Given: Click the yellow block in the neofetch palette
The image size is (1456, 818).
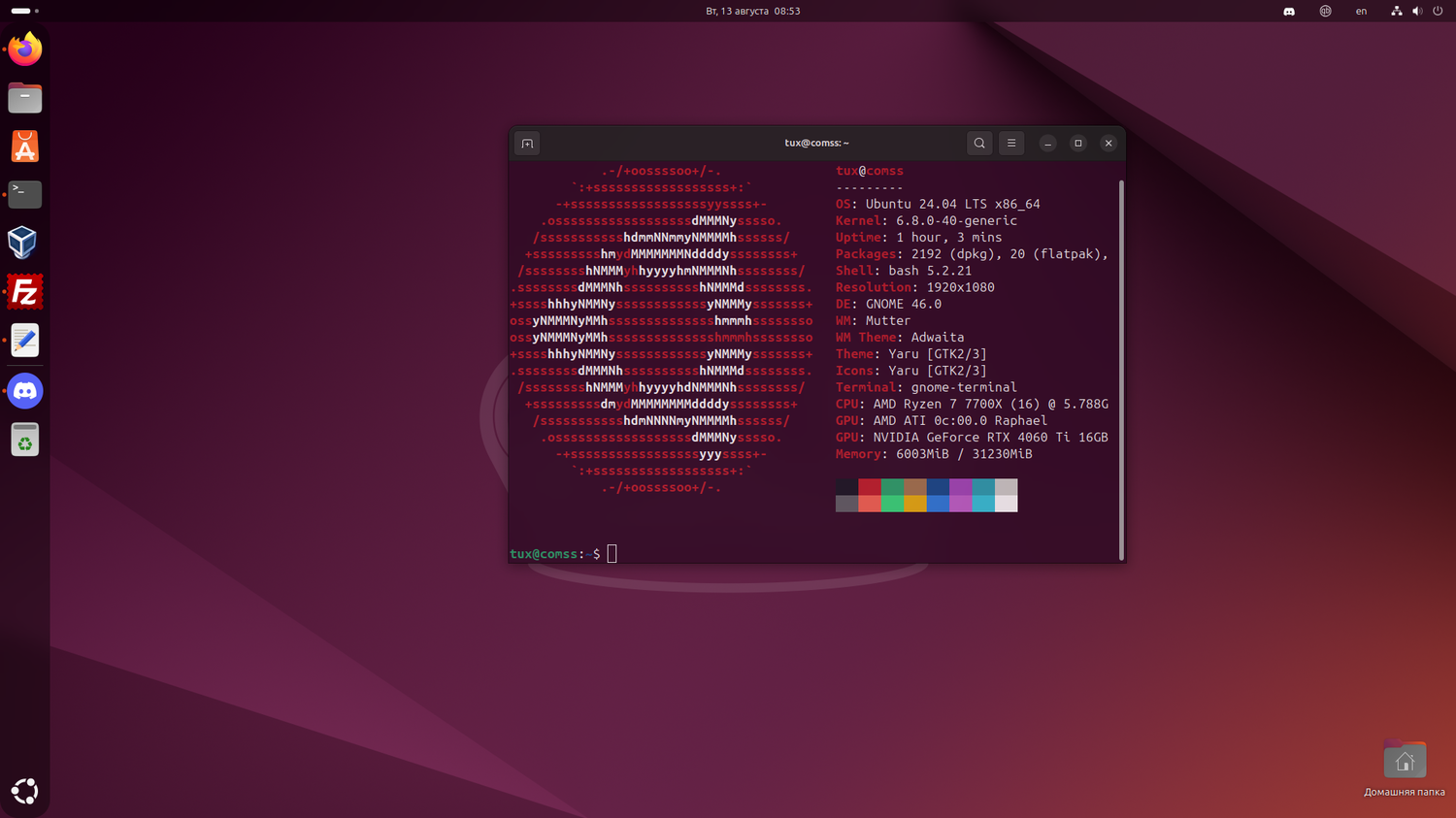Looking at the screenshot, I should click(x=915, y=504).
